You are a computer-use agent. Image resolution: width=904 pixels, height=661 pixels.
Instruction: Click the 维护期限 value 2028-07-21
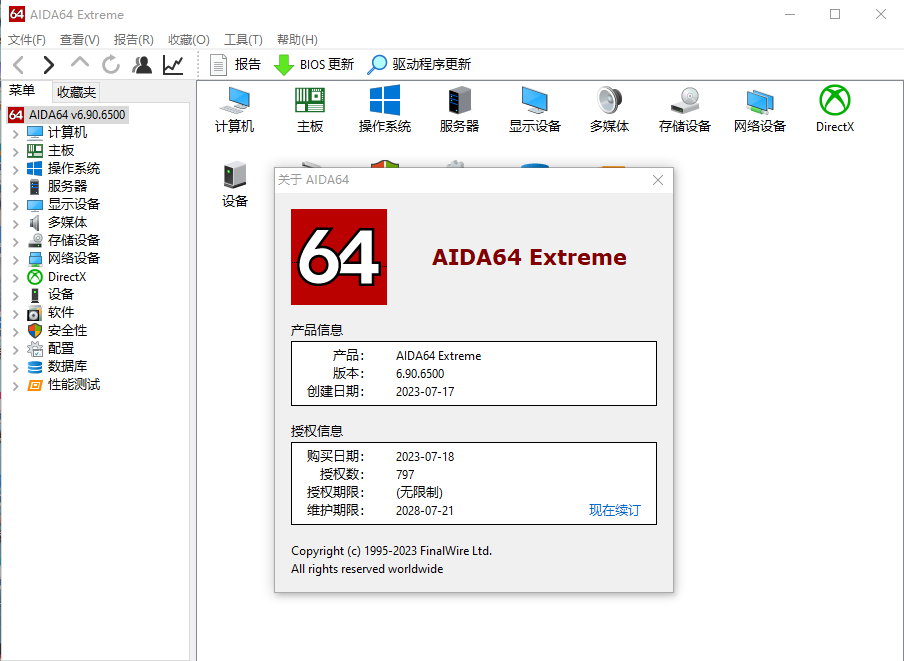[424, 511]
